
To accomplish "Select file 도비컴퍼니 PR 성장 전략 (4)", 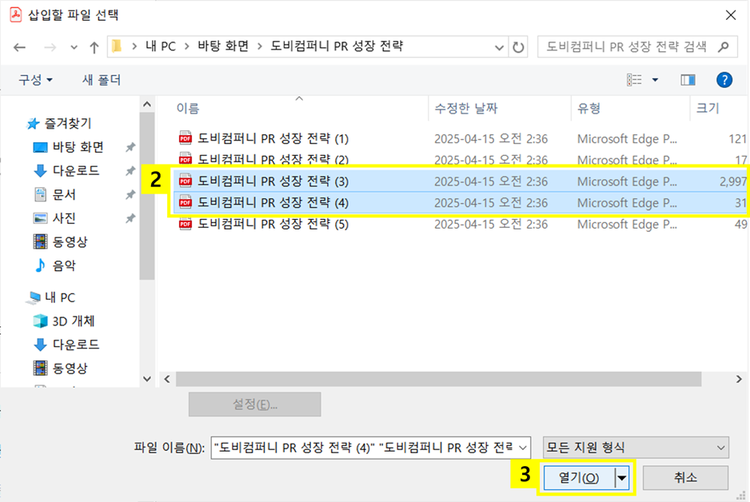I will tap(462, 203).
